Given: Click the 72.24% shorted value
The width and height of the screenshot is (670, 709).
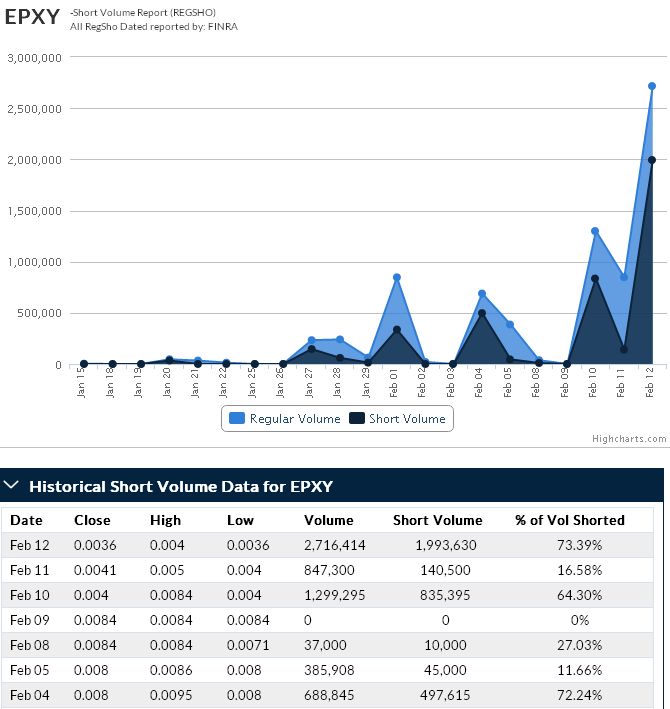Looking at the screenshot, I should click(580, 695).
